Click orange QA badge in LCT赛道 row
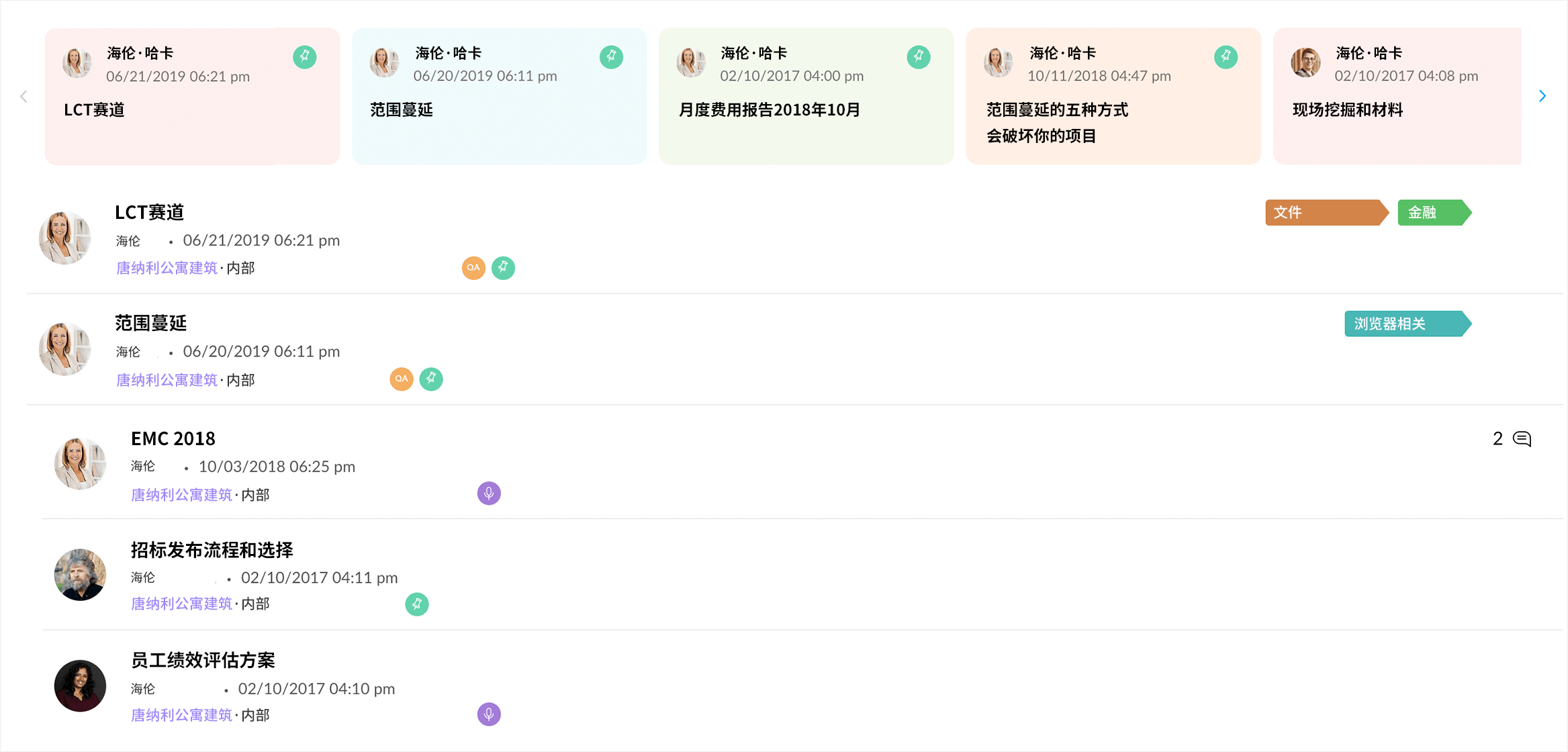The height and width of the screenshot is (752, 1568). [473, 268]
